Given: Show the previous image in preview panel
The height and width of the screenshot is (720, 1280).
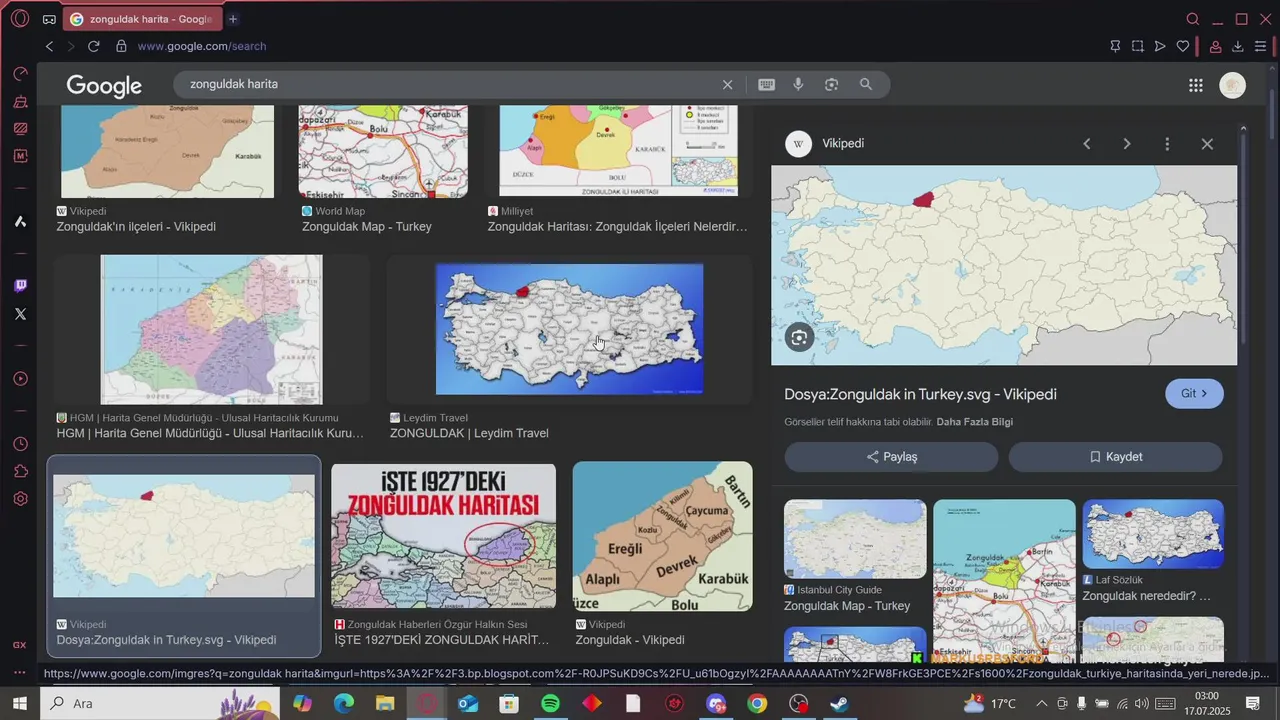Looking at the screenshot, I should click(x=1087, y=144).
